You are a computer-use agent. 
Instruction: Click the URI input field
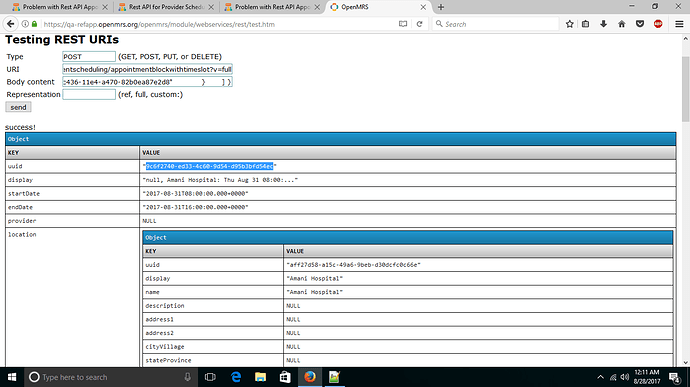147,69
